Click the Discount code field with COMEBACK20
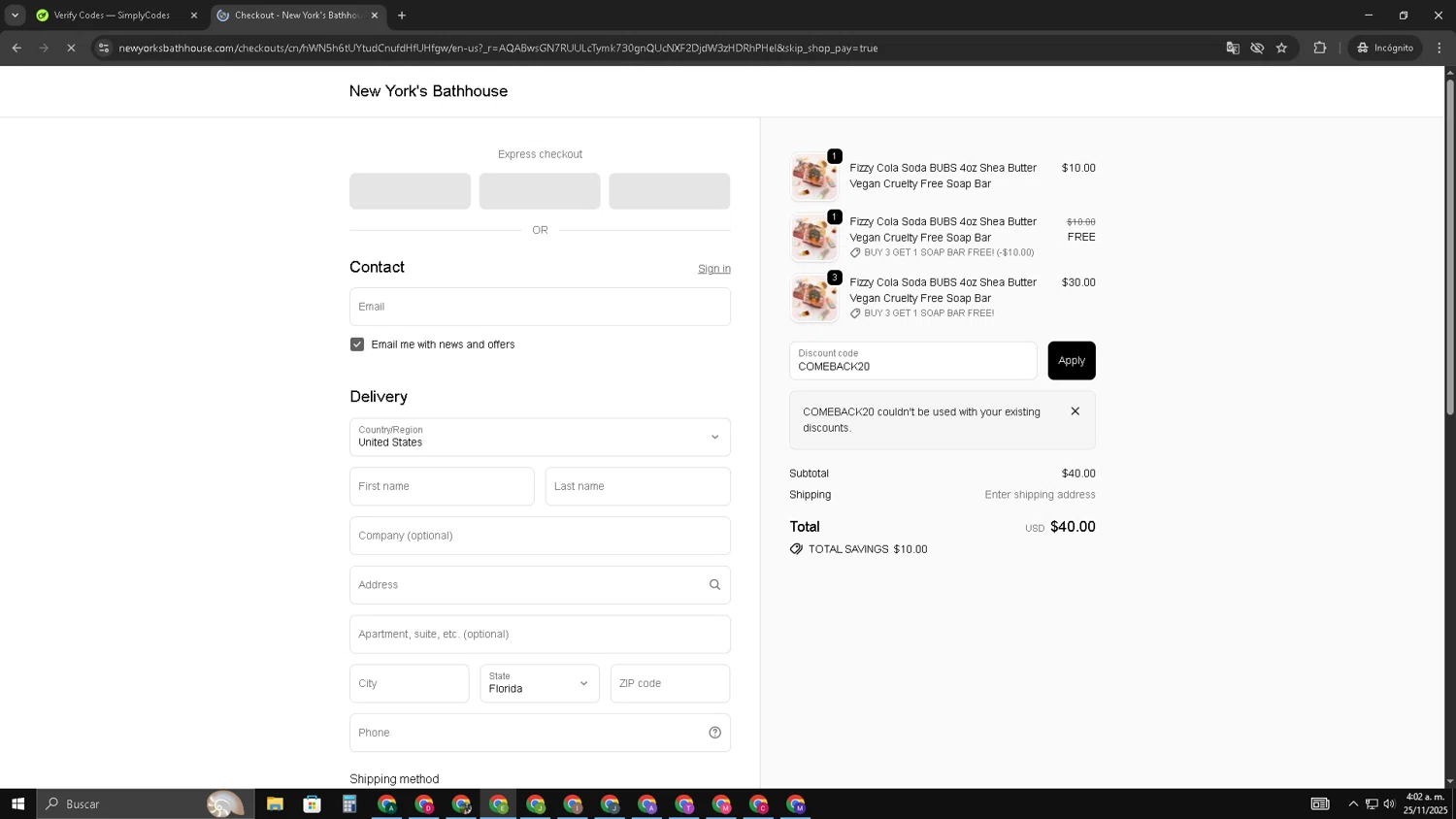Image resolution: width=1456 pixels, height=819 pixels. (913, 361)
